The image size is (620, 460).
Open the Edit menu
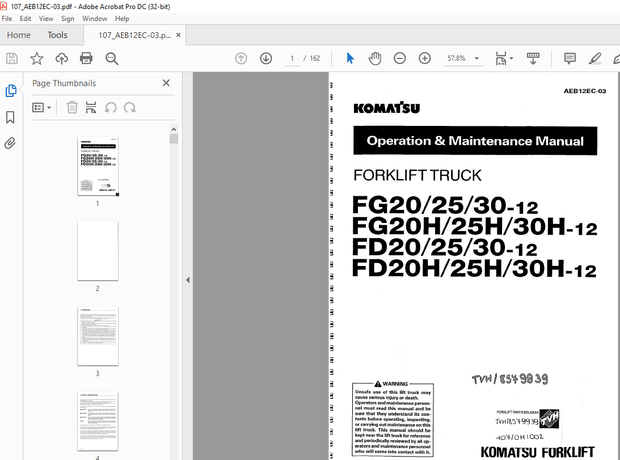point(25,19)
